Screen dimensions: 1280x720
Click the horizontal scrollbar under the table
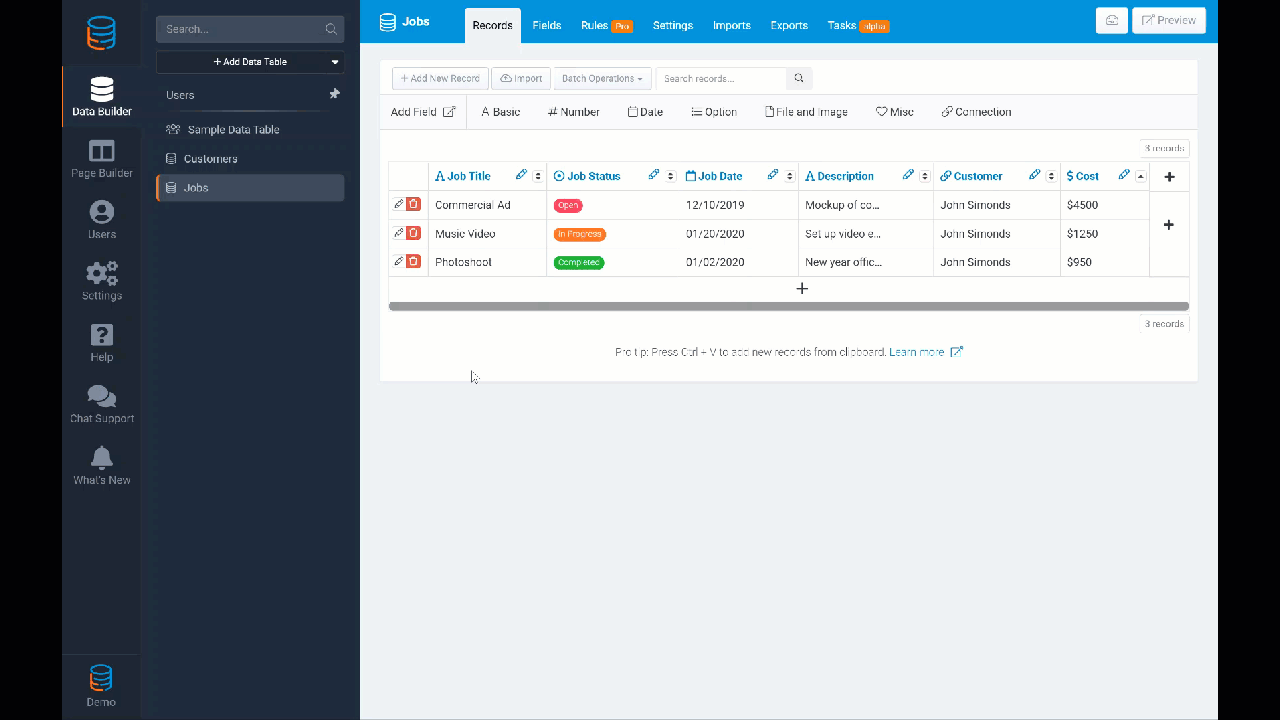coord(789,306)
